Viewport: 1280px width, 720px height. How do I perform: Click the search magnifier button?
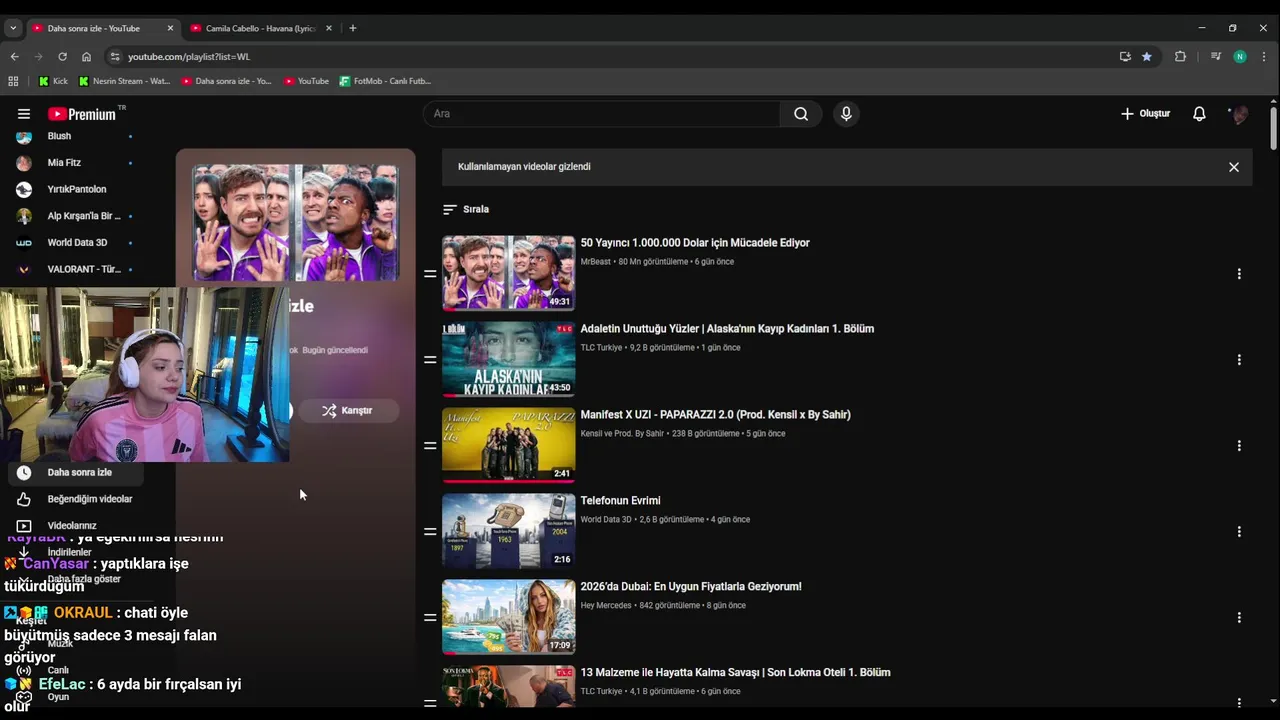(x=801, y=114)
